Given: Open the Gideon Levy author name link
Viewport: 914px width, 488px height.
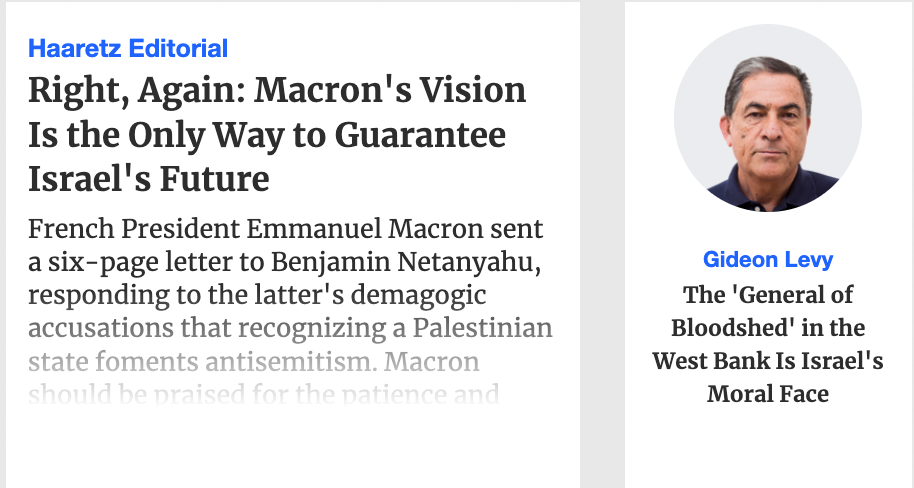Looking at the screenshot, I should 768,260.
